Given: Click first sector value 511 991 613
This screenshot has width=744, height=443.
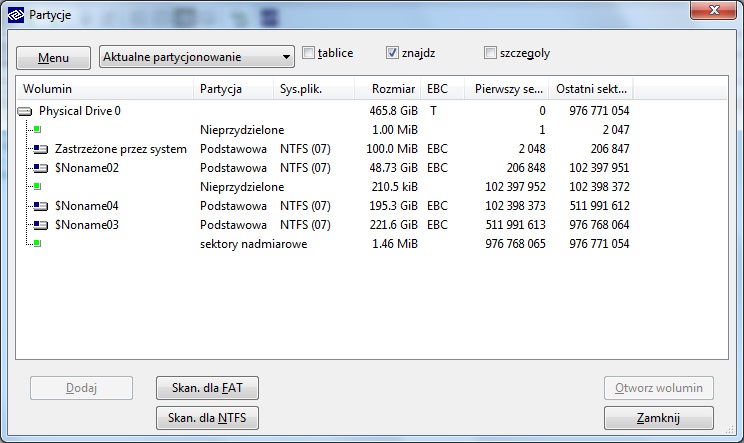Looking at the screenshot, I should click(x=515, y=225).
